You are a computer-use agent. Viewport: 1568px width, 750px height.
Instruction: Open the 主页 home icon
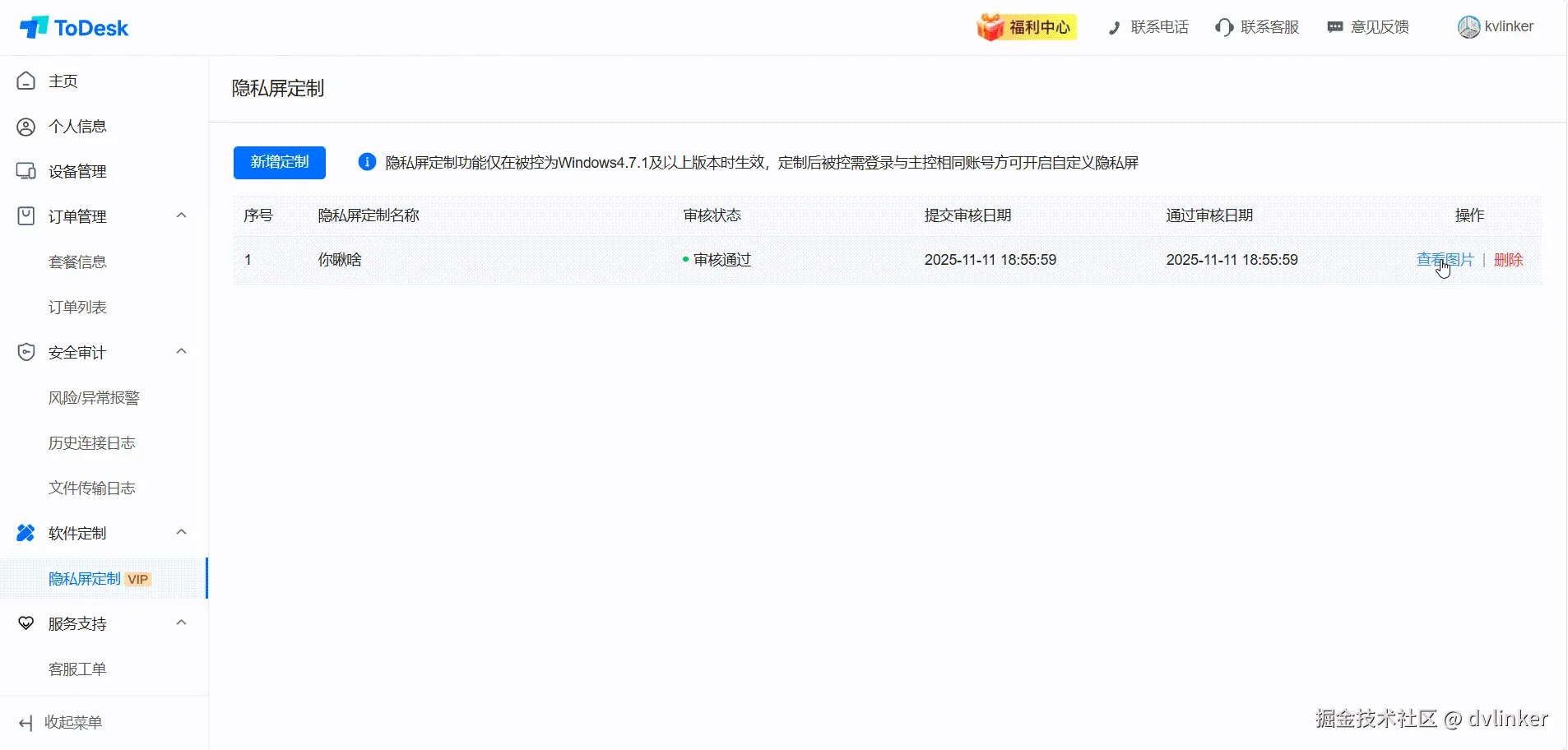(x=26, y=81)
